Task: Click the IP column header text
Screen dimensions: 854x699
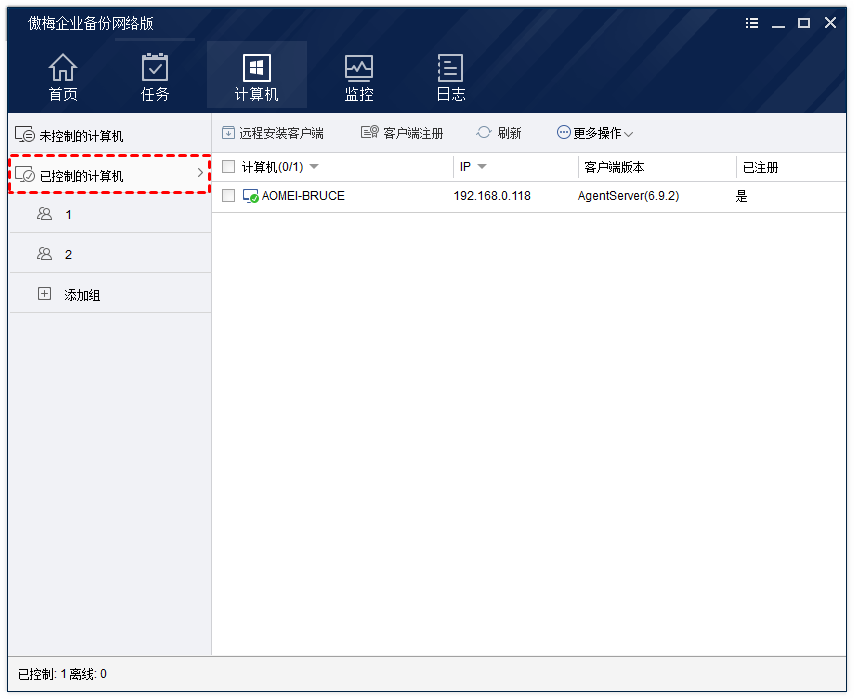Action: pos(465,167)
